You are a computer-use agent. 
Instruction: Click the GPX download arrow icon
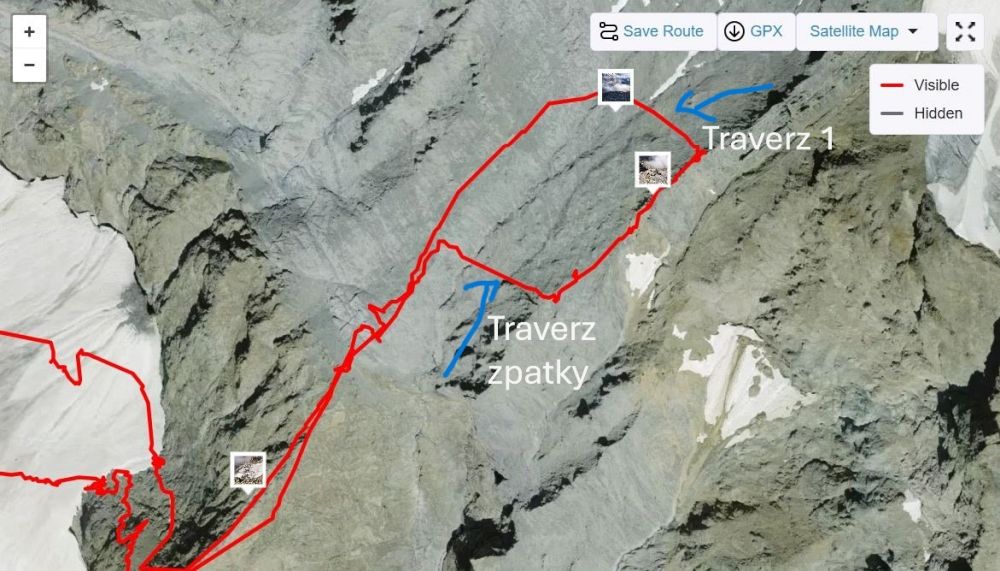[x=734, y=31]
